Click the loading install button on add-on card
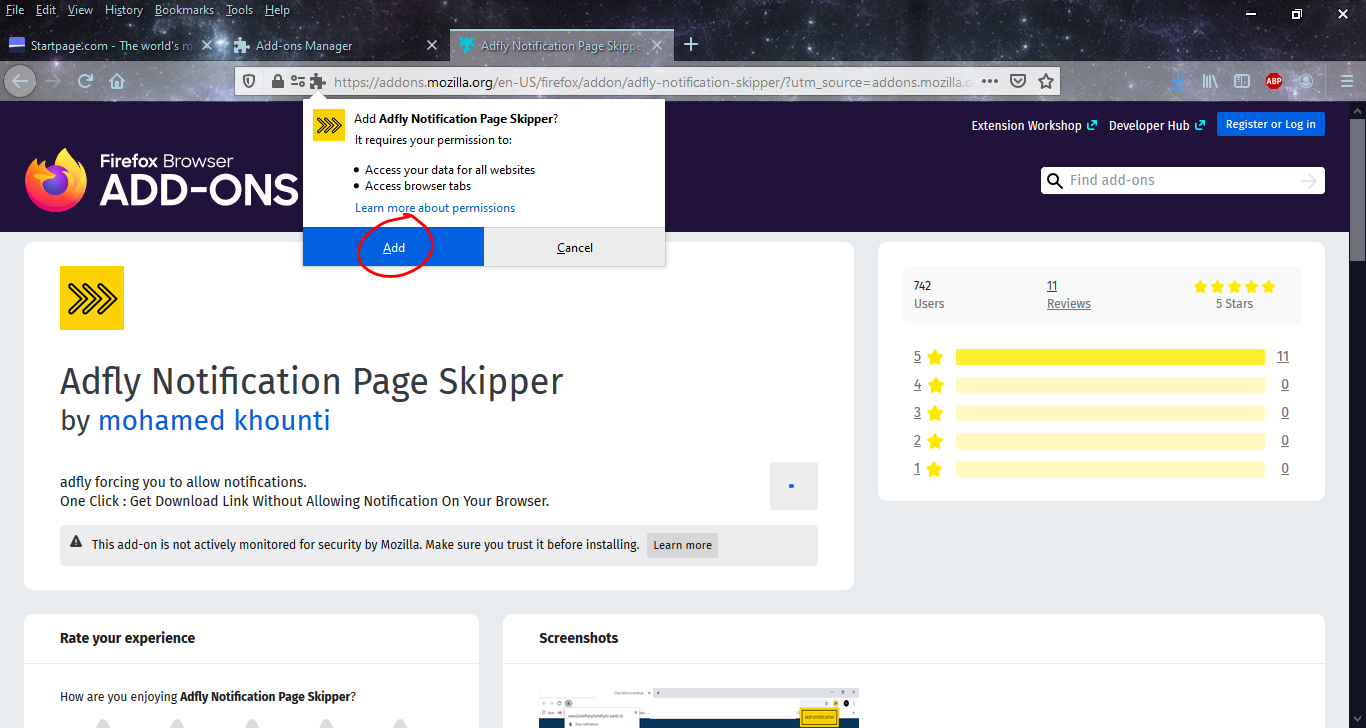Image resolution: width=1366 pixels, height=728 pixels. click(794, 486)
